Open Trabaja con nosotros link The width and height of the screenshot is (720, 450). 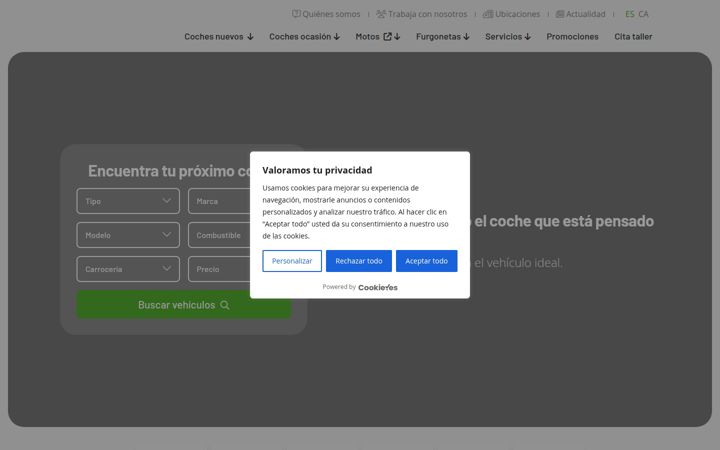click(422, 14)
